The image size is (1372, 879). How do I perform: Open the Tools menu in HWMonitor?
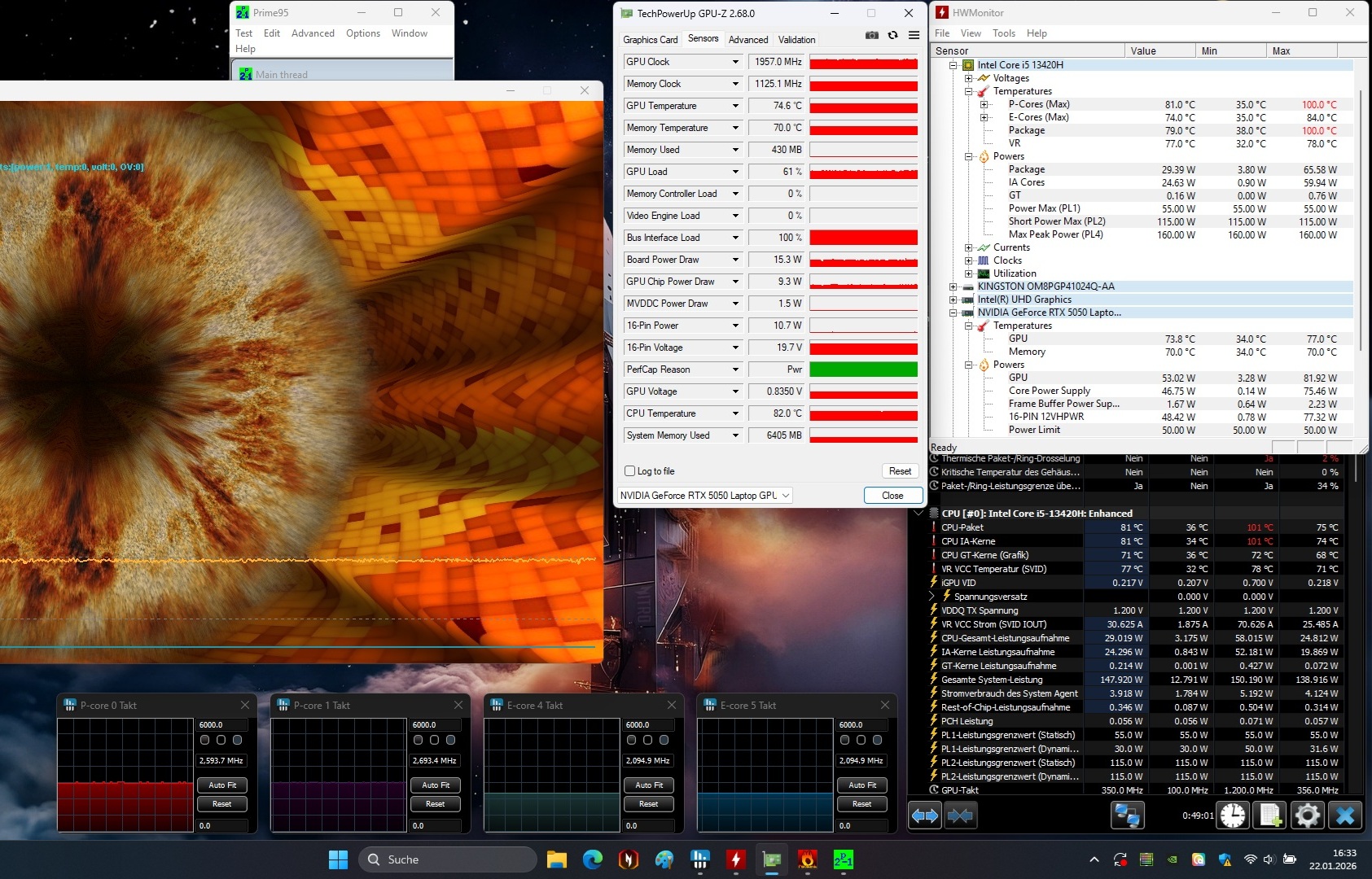[1003, 33]
